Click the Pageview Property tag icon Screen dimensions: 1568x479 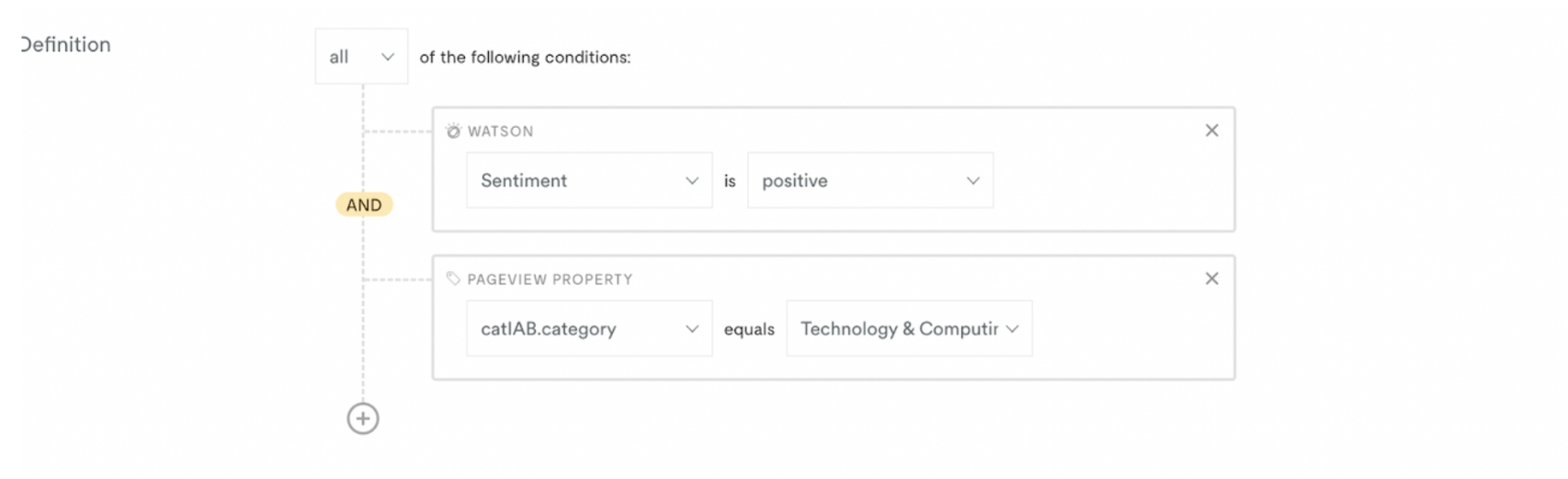coord(453,279)
